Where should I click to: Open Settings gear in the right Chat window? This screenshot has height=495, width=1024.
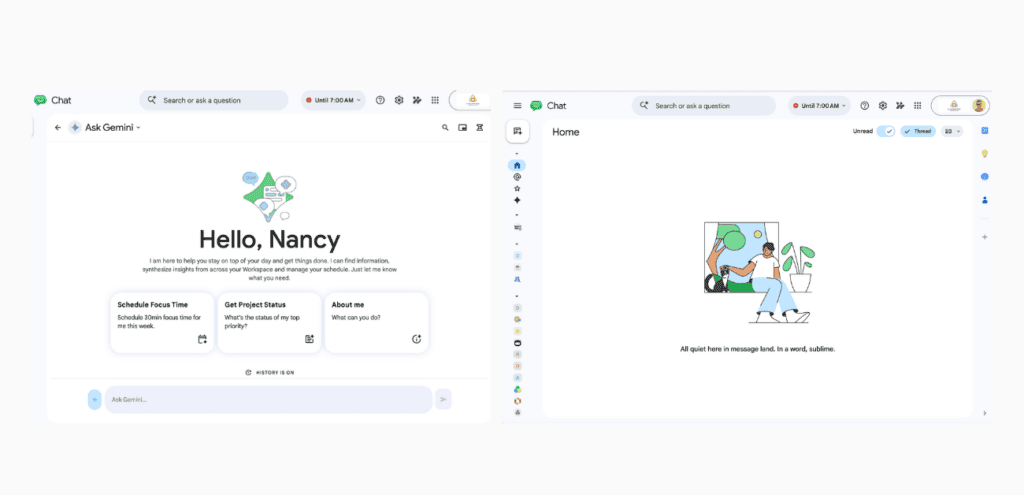click(883, 106)
